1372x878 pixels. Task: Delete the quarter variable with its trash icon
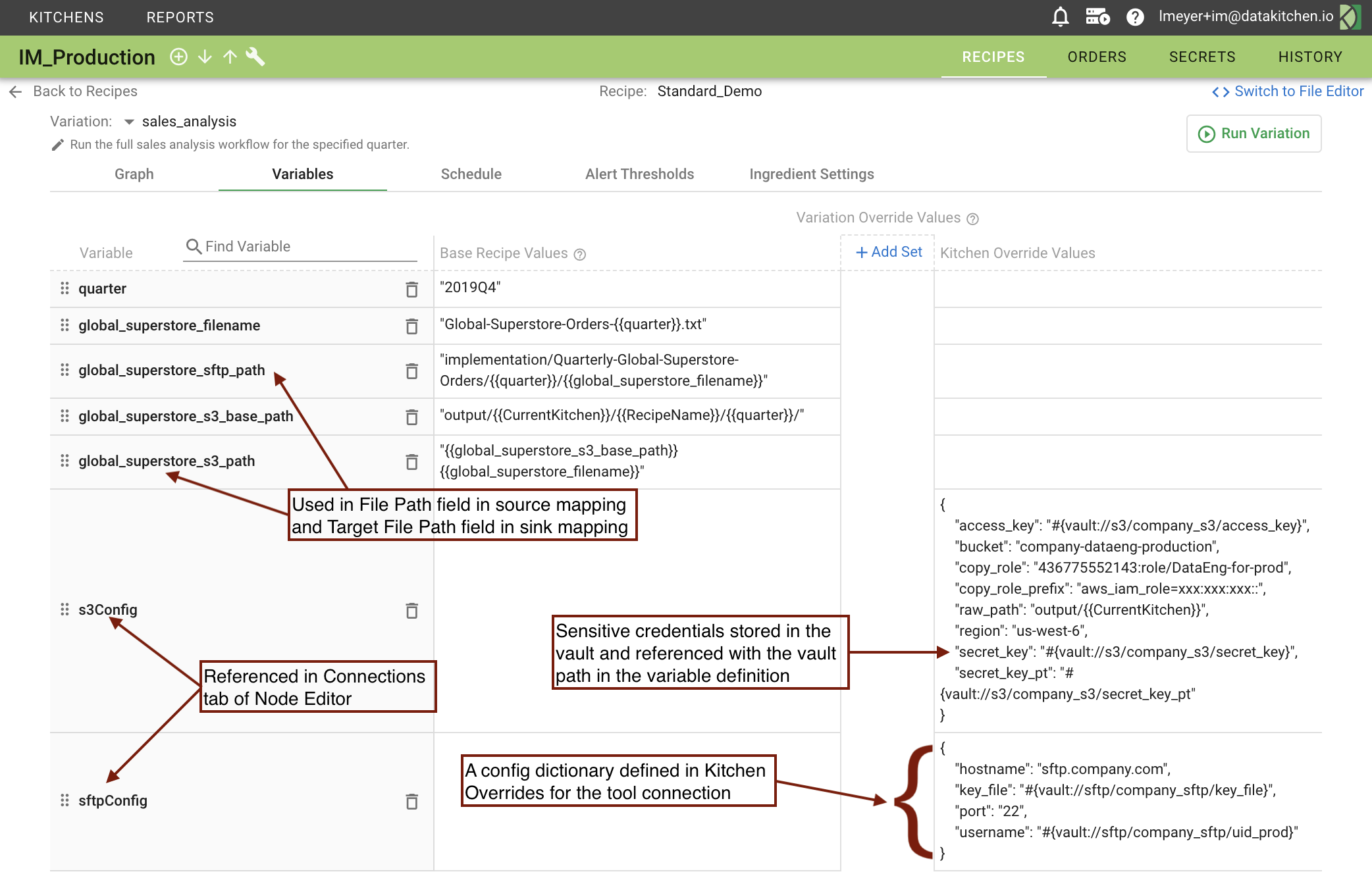tap(411, 290)
